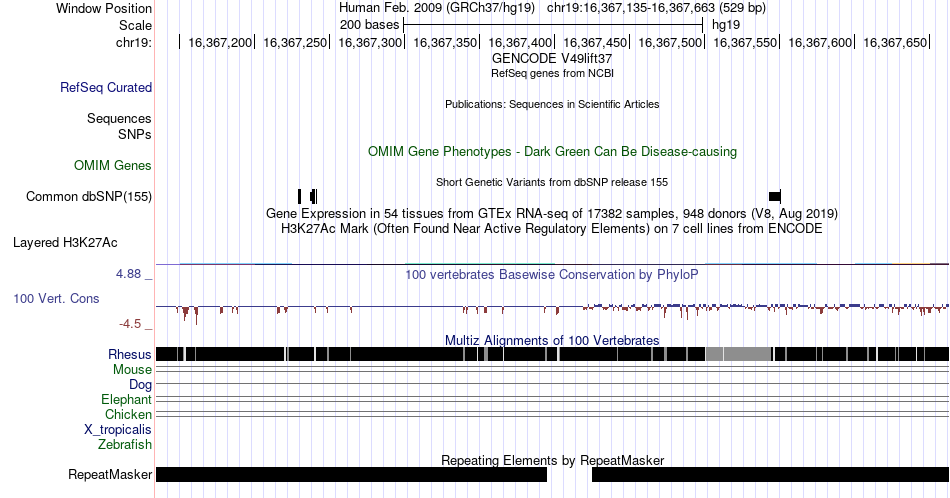This screenshot has width=950, height=498.
Task: Click the 4.88 PhyloP upper scale value
Action: click(x=128, y=274)
